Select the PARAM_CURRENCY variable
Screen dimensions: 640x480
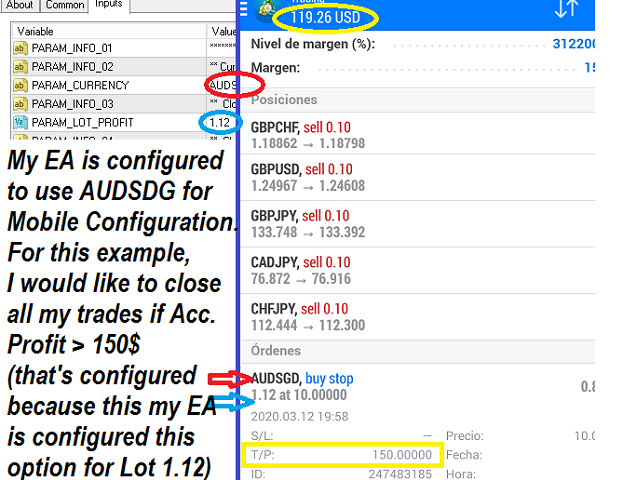124,85
